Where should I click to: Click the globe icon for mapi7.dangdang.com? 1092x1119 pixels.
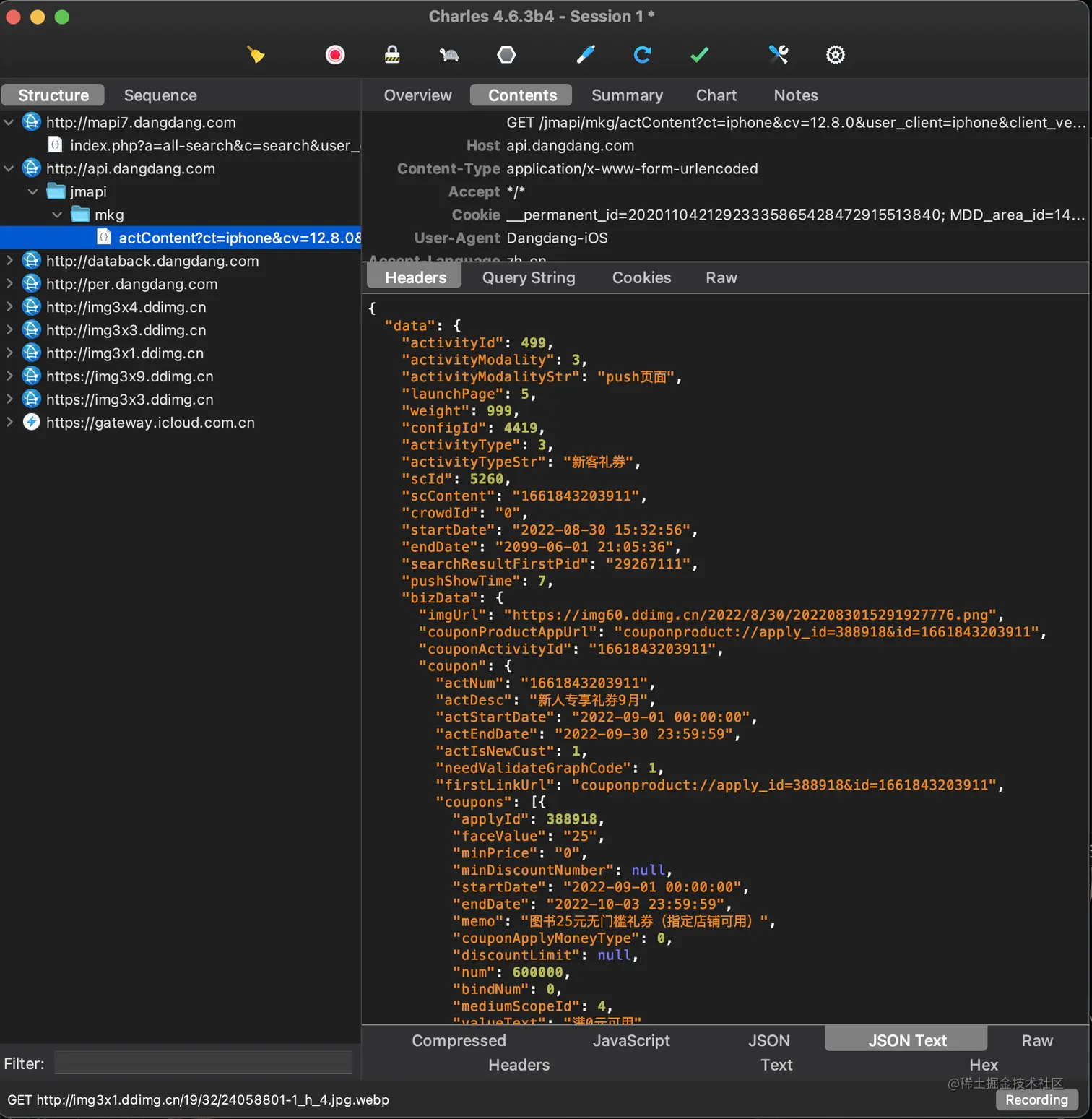31,122
